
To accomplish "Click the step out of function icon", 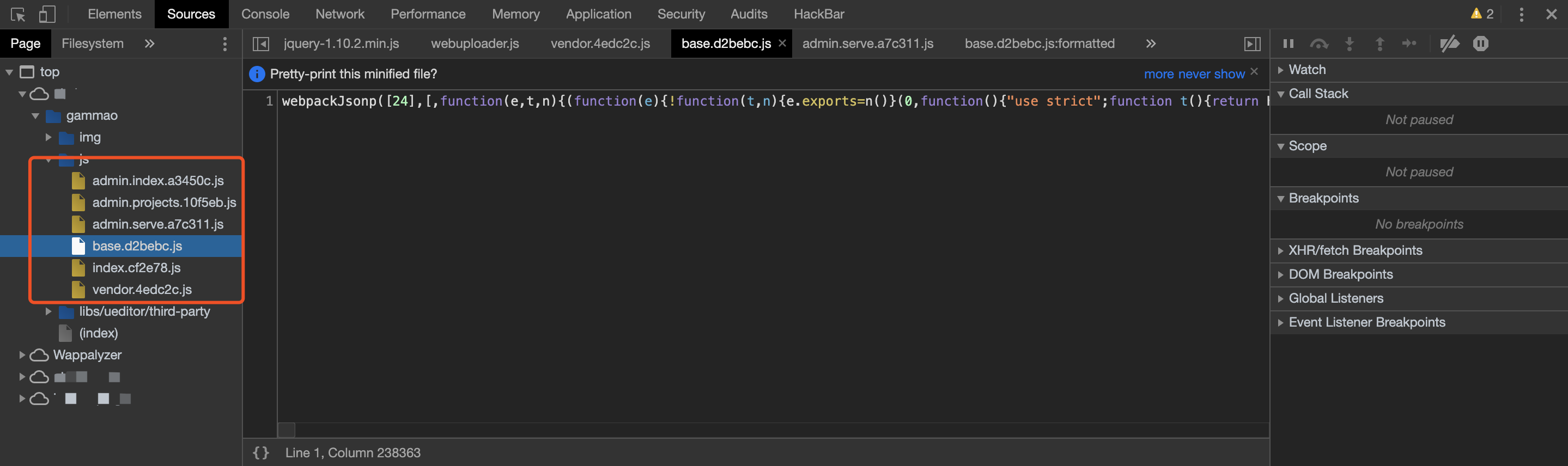I will click(1379, 43).
